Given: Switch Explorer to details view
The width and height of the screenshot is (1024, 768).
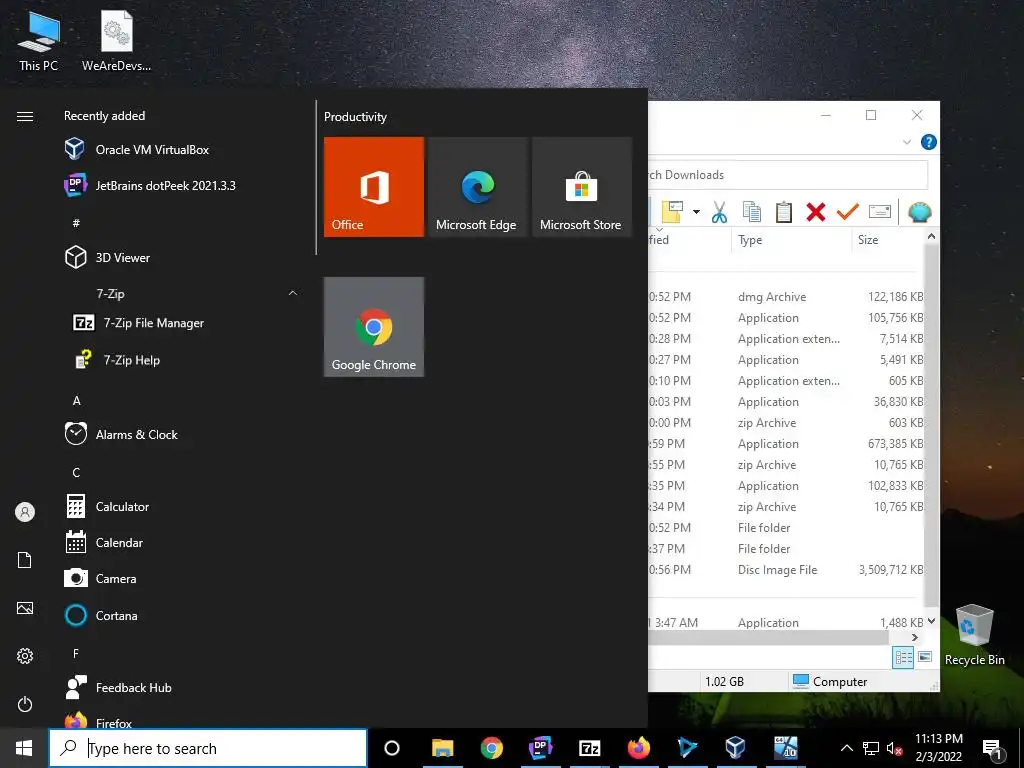Looking at the screenshot, I should [904, 657].
